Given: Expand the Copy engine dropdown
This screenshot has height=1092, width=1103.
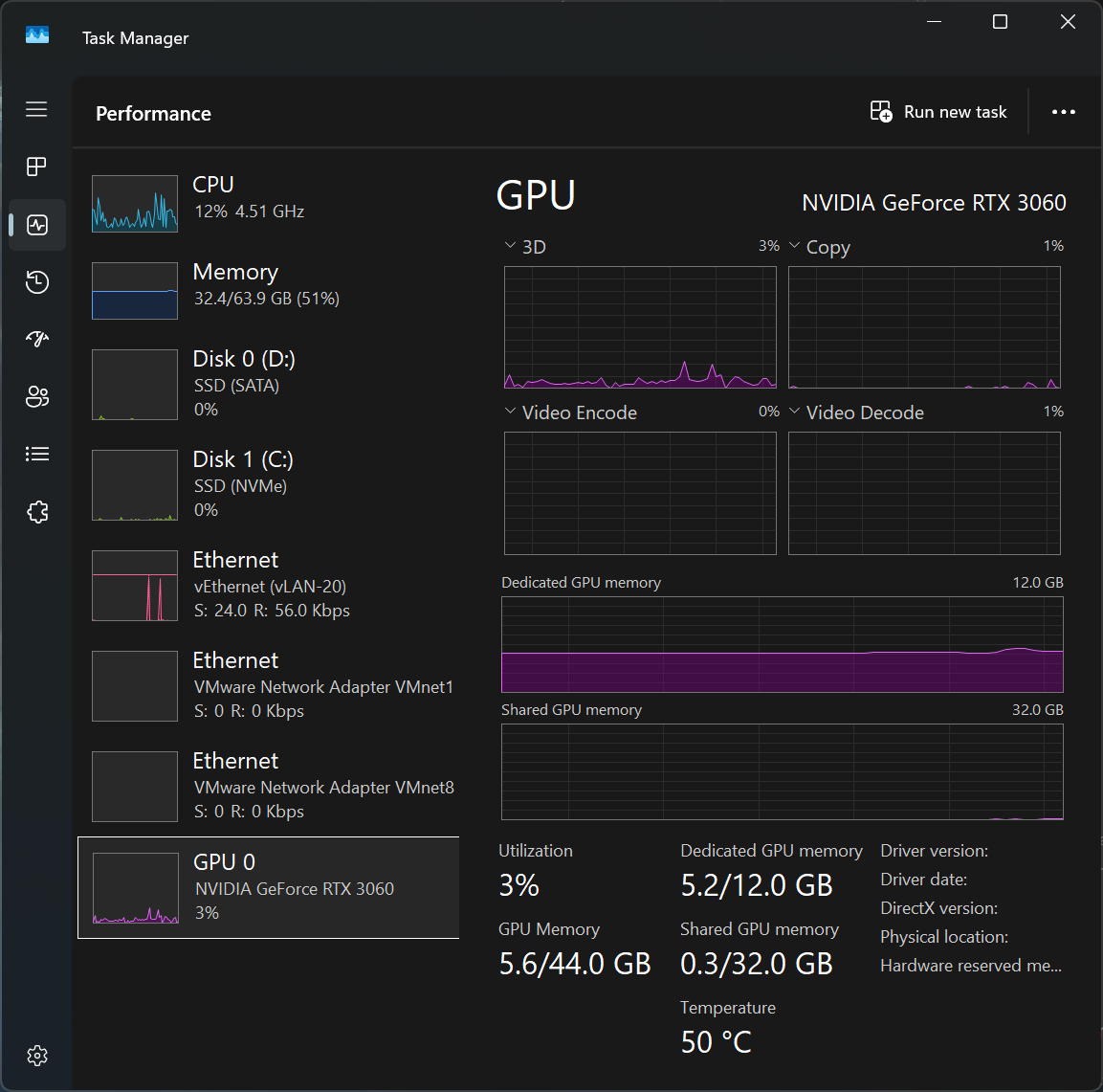Looking at the screenshot, I should pyautogui.click(x=794, y=246).
